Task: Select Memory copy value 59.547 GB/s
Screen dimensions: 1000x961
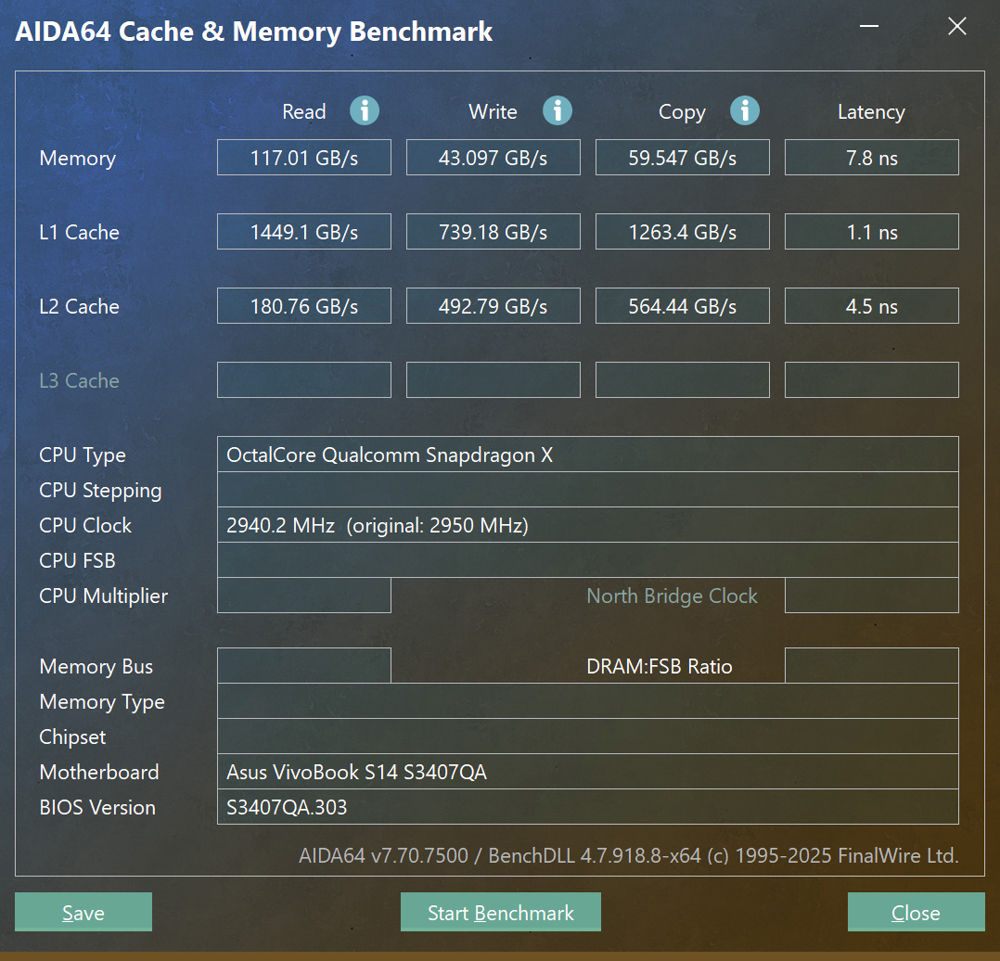Action: click(682, 157)
